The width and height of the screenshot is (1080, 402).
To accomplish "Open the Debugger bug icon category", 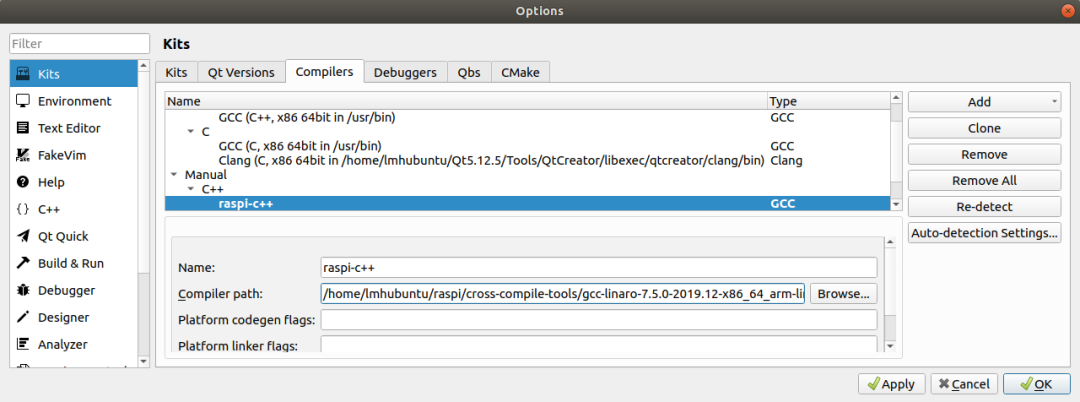I will [x=22, y=290].
